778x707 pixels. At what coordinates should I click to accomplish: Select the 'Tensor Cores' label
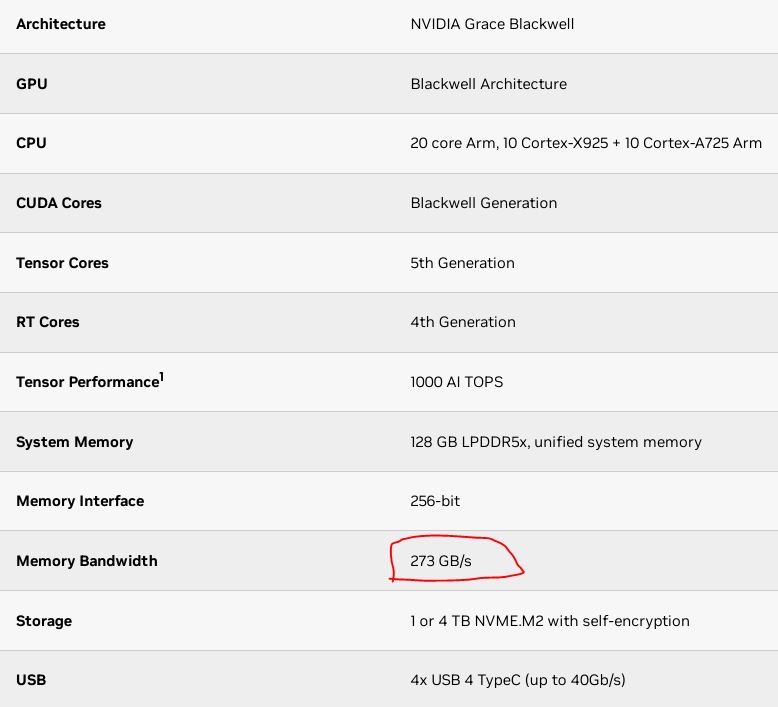pyautogui.click(x=62, y=263)
